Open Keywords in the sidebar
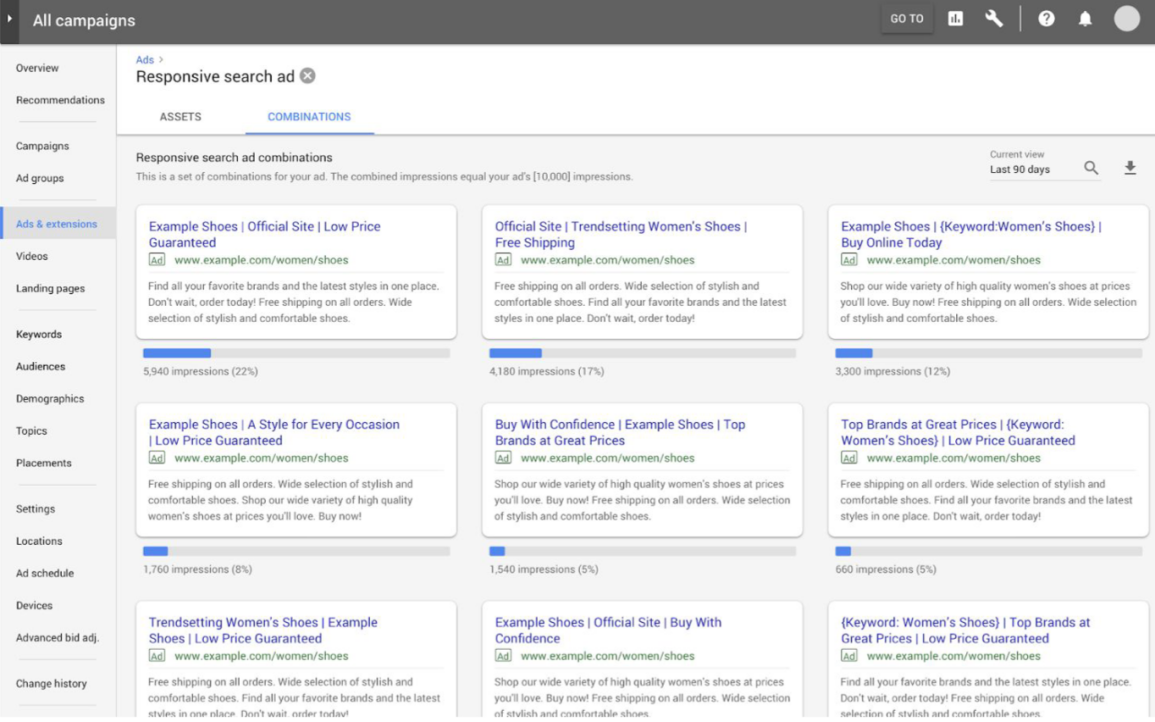Image resolution: width=1155 pixels, height=722 pixels. tap(39, 334)
